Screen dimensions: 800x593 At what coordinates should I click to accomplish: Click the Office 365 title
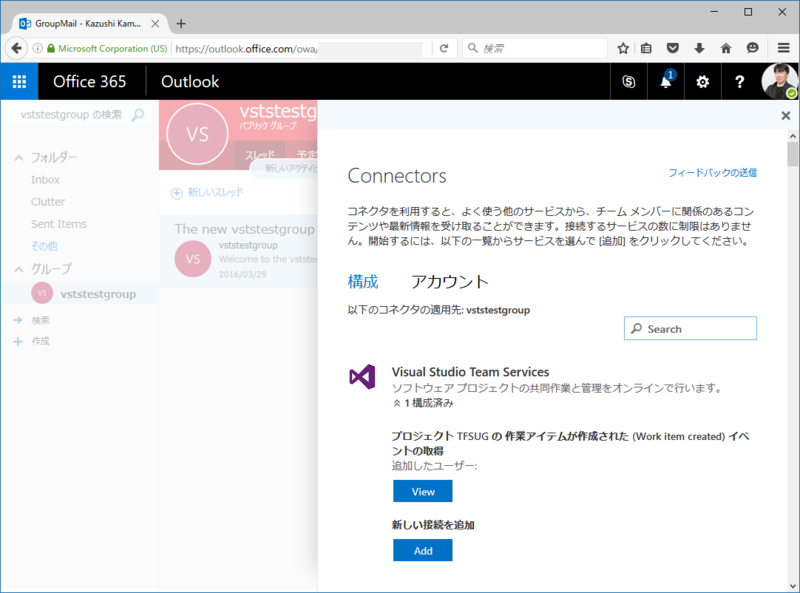pyautogui.click(x=89, y=82)
